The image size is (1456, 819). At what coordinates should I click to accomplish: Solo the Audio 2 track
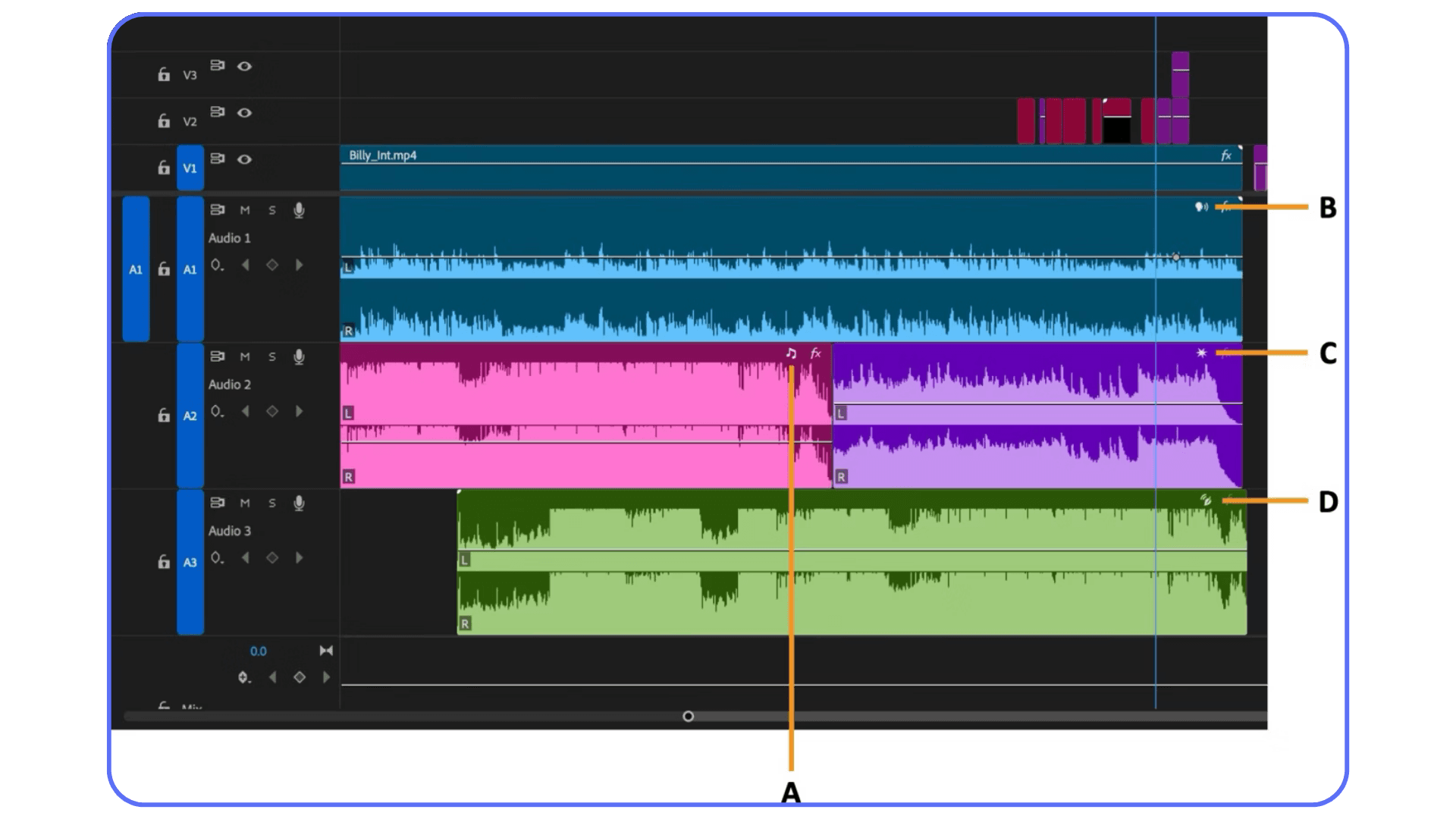[271, 356]
